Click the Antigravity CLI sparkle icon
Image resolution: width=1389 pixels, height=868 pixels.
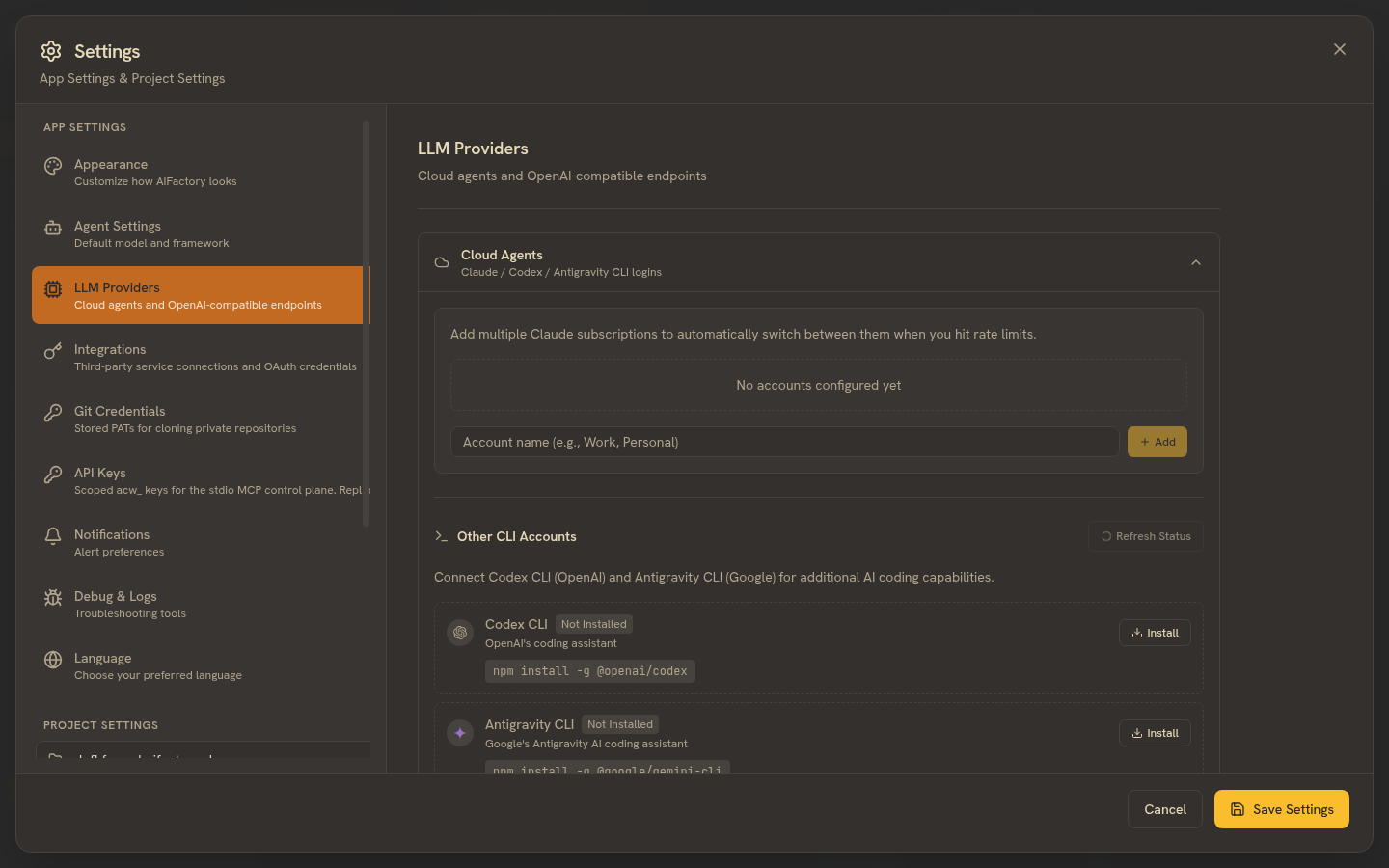460,733
